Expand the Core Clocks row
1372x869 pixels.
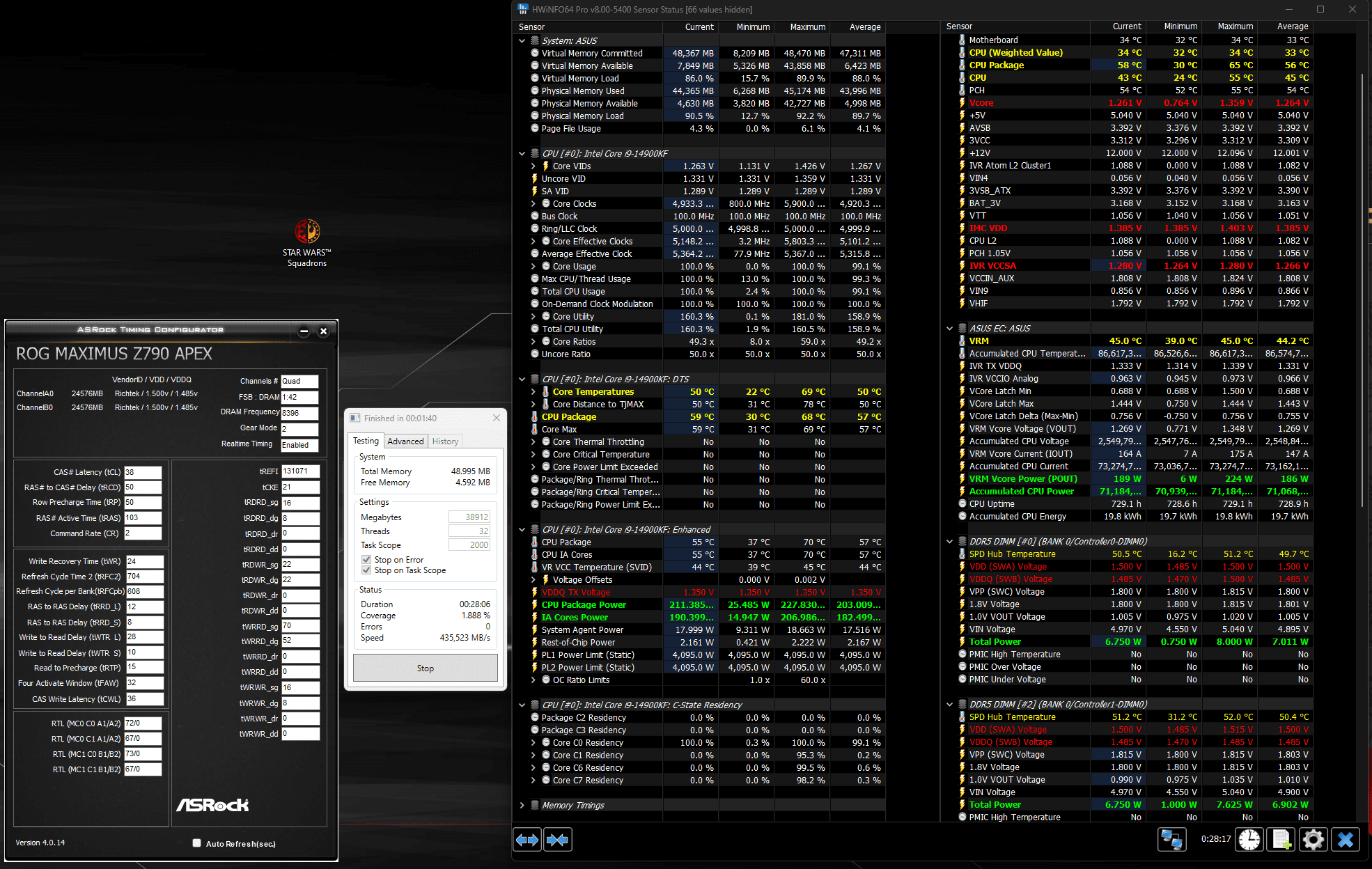(x=533, y=204)
